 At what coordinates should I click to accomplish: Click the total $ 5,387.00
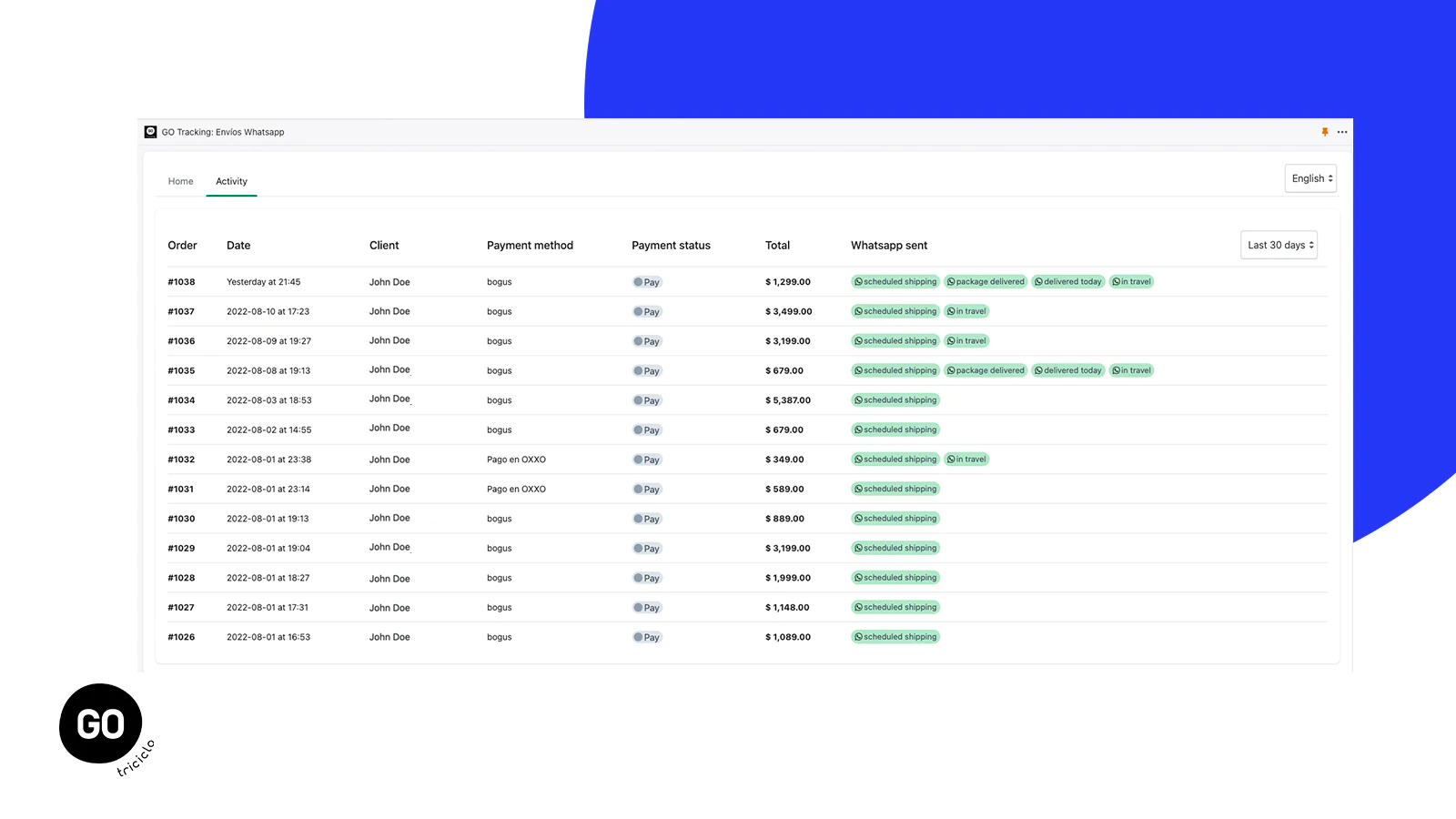[x=788, y=400]
